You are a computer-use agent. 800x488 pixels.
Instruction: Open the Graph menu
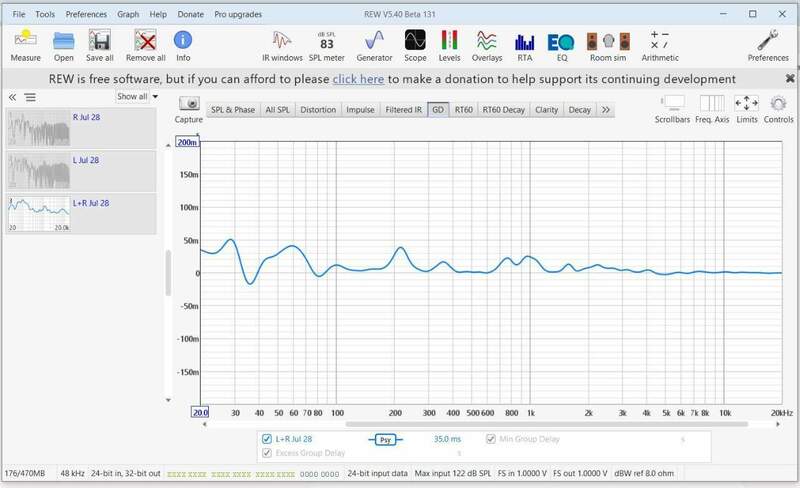click(128, 14)
